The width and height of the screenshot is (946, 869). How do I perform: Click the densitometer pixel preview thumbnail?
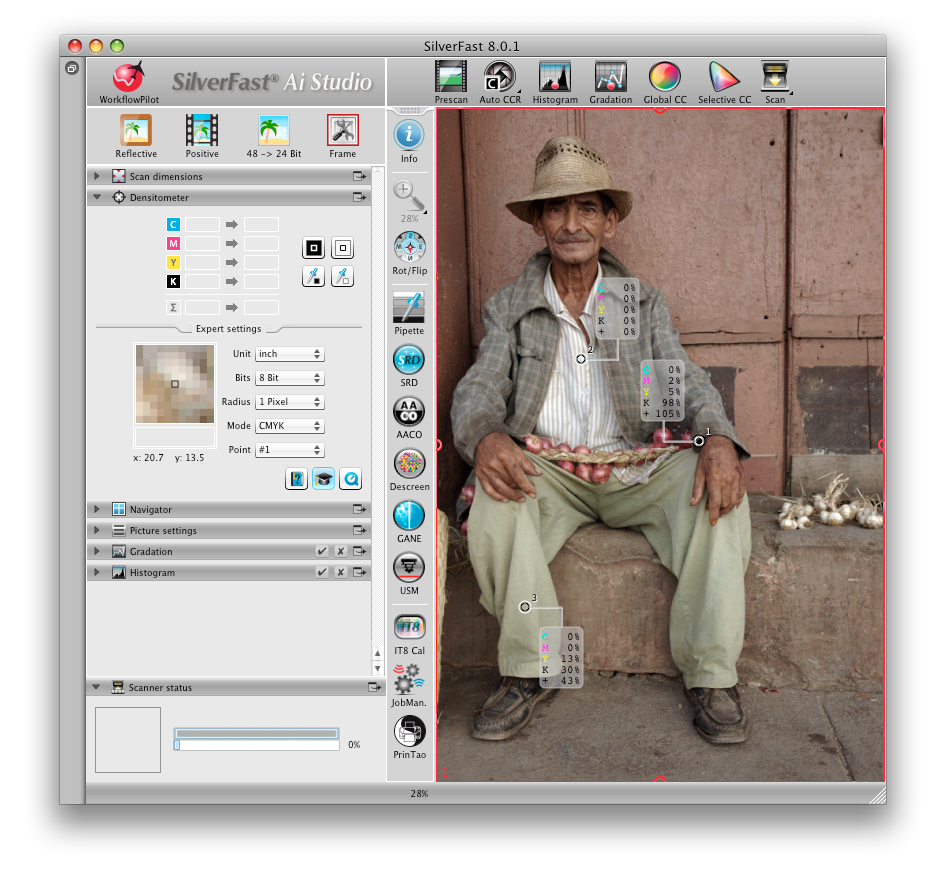click(x=175, y=383)
